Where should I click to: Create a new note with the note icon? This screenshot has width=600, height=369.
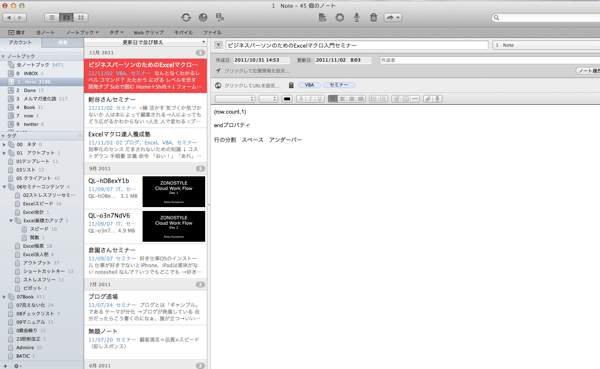pyautogui.click(x=323, y=17)
